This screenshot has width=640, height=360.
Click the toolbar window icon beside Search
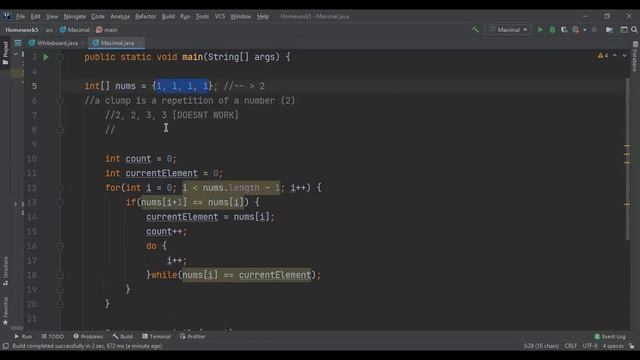(x=624, y=30)
